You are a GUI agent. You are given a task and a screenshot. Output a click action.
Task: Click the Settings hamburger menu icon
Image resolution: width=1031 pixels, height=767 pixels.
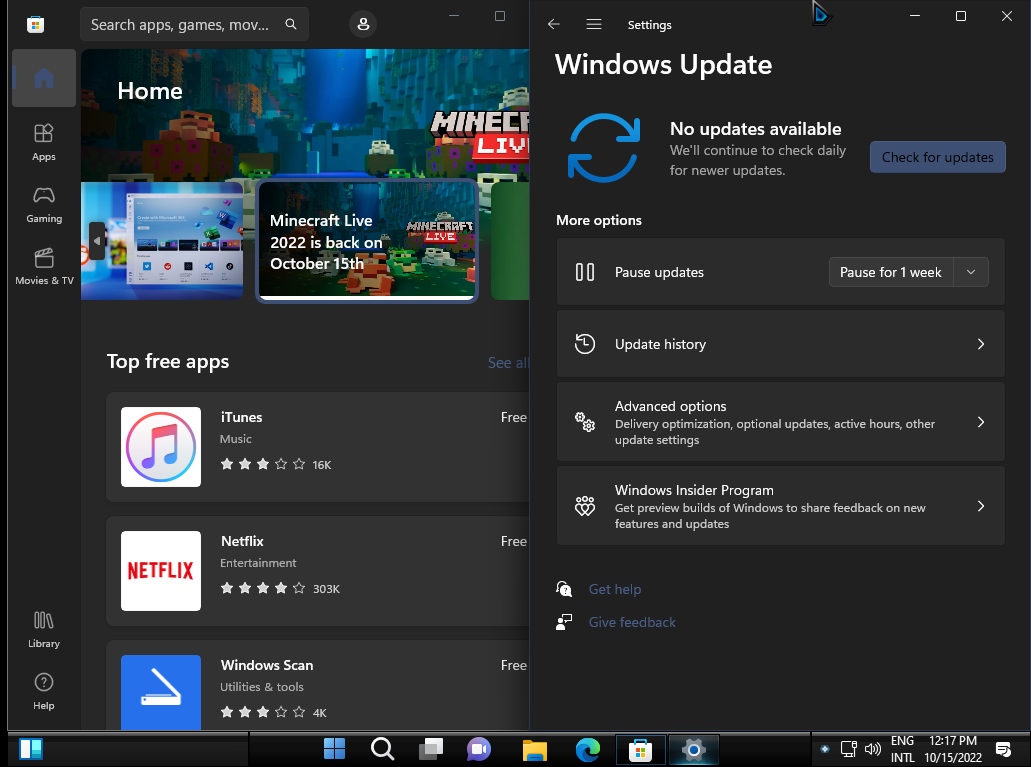pyautogui.click(x=594, y=24)
